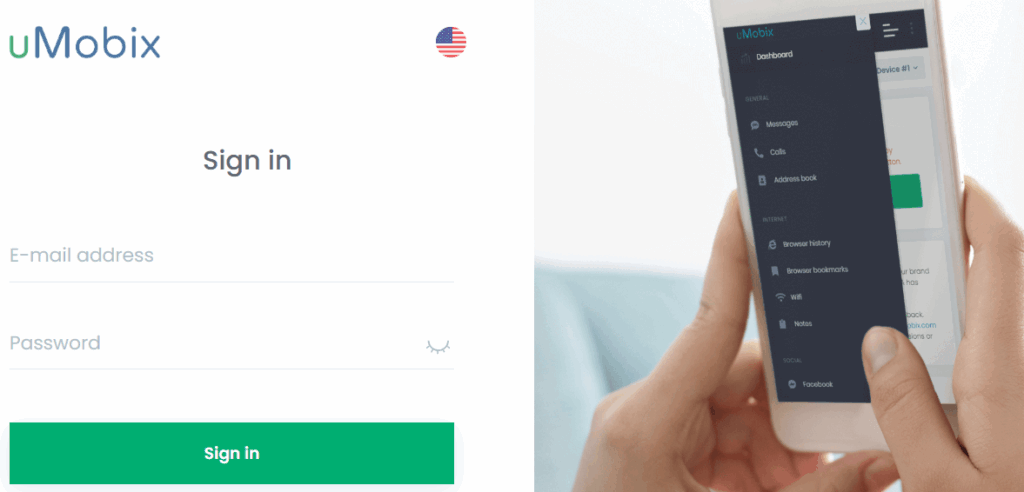
Task: Open the hamburger menu on phone
Action: coord(890,29)
